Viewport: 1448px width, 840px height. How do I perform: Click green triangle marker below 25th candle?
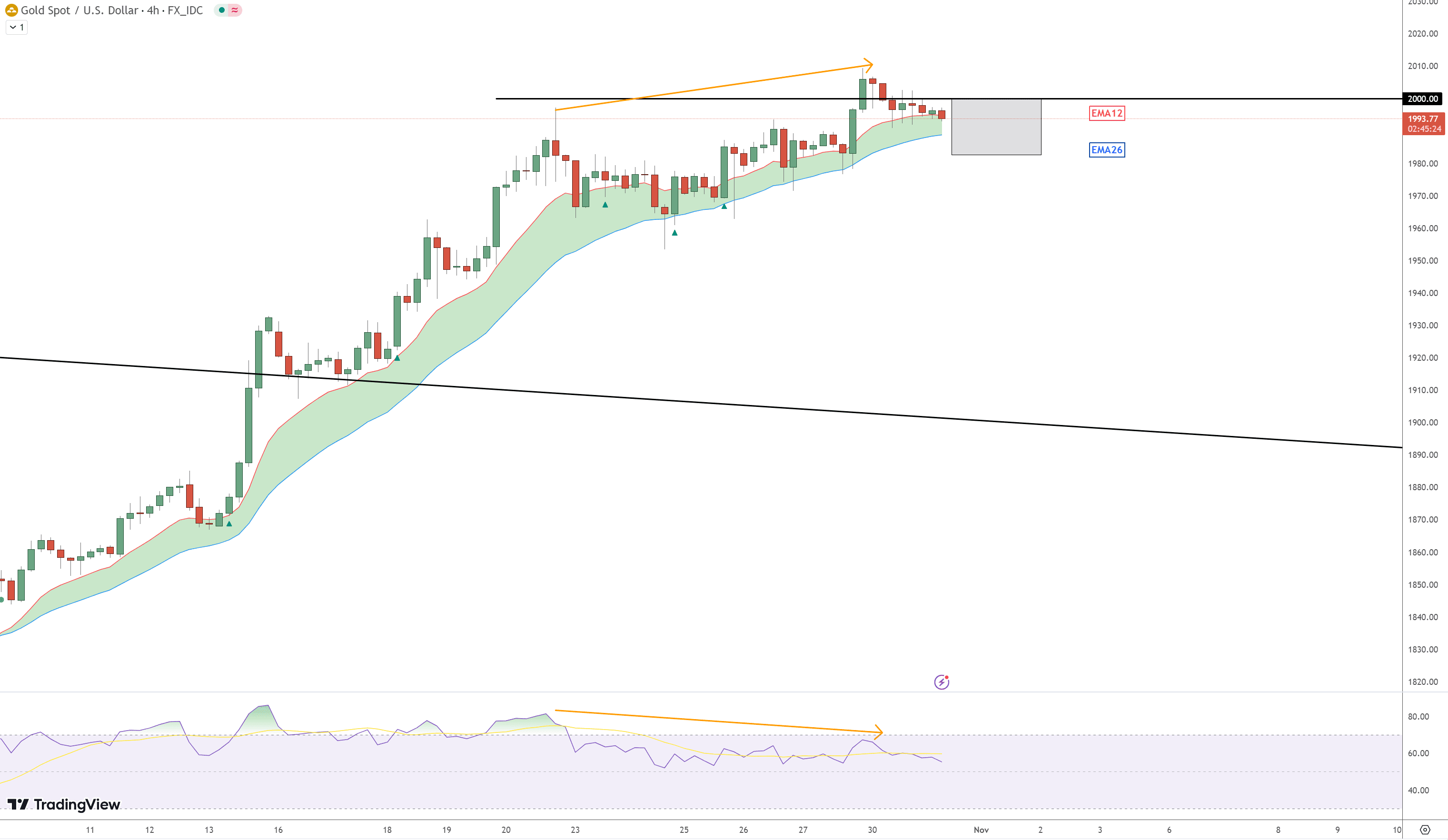click(674, 233)
